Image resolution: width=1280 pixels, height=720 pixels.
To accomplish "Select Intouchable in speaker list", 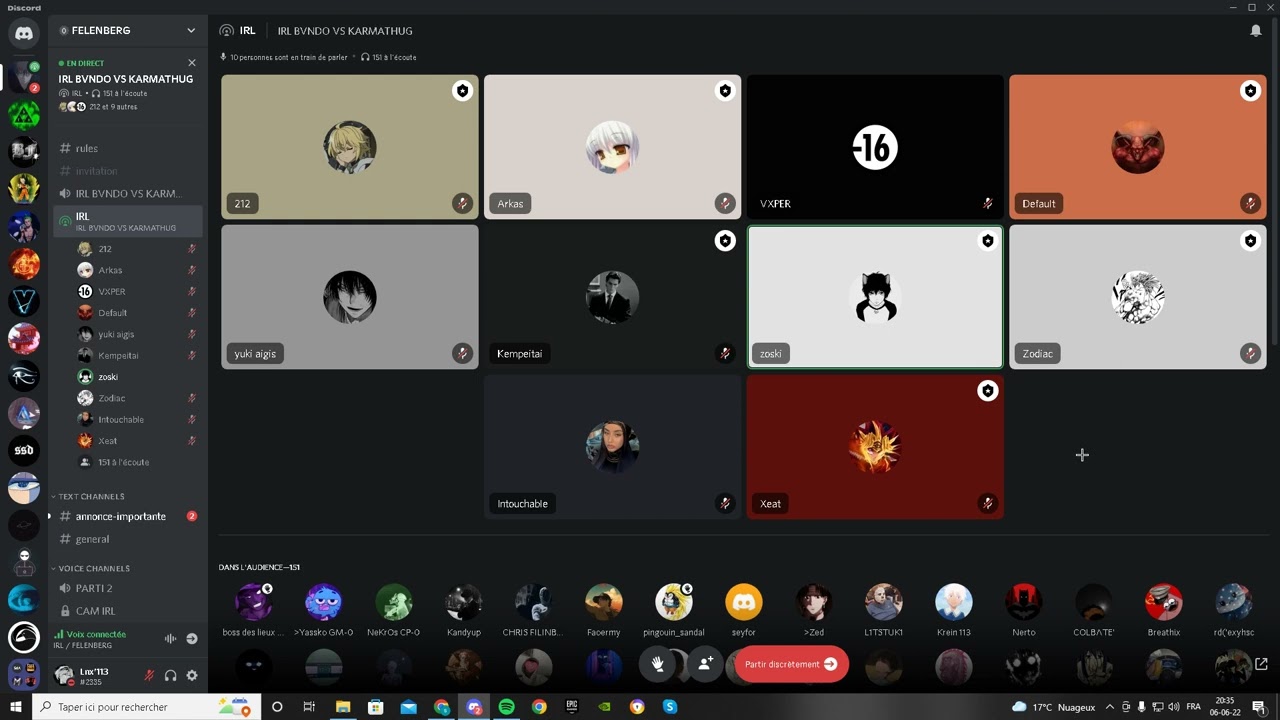I will (137, 420).
